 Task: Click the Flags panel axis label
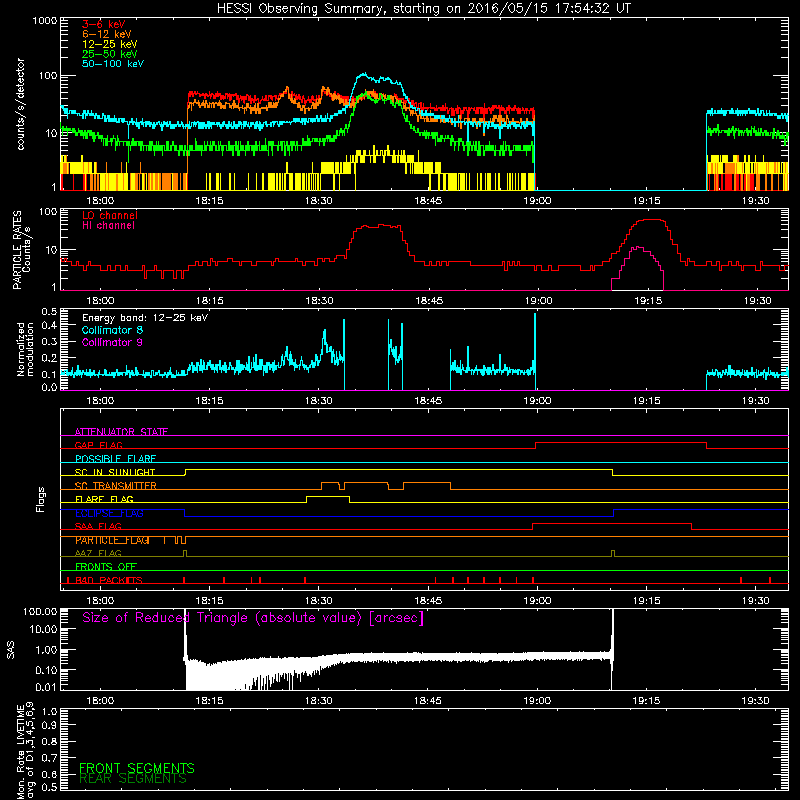click(x=41, y=499)
